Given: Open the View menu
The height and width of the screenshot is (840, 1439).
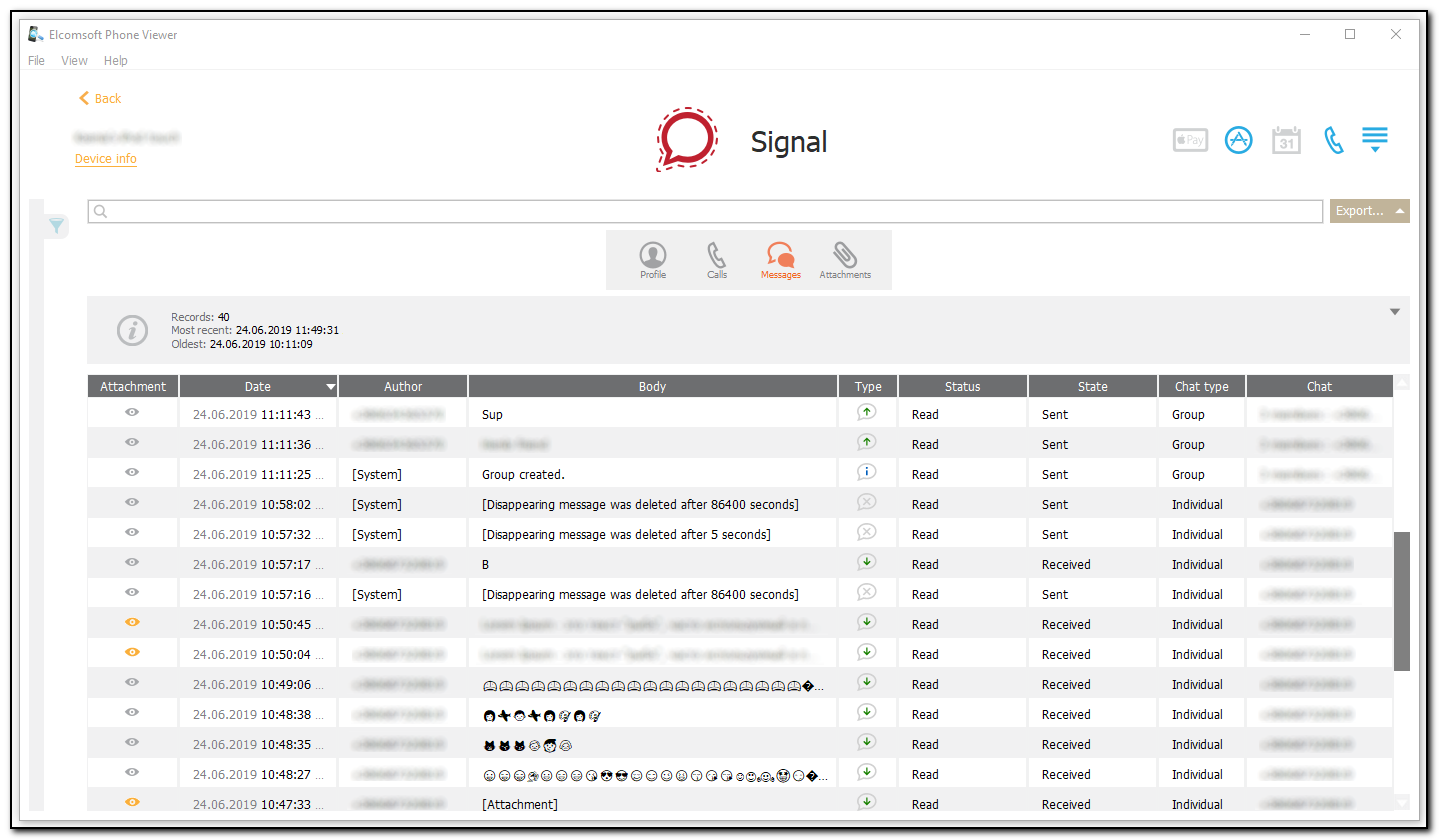Looking at the screenshot, I should pyautogui.click(x=74, y=60).
